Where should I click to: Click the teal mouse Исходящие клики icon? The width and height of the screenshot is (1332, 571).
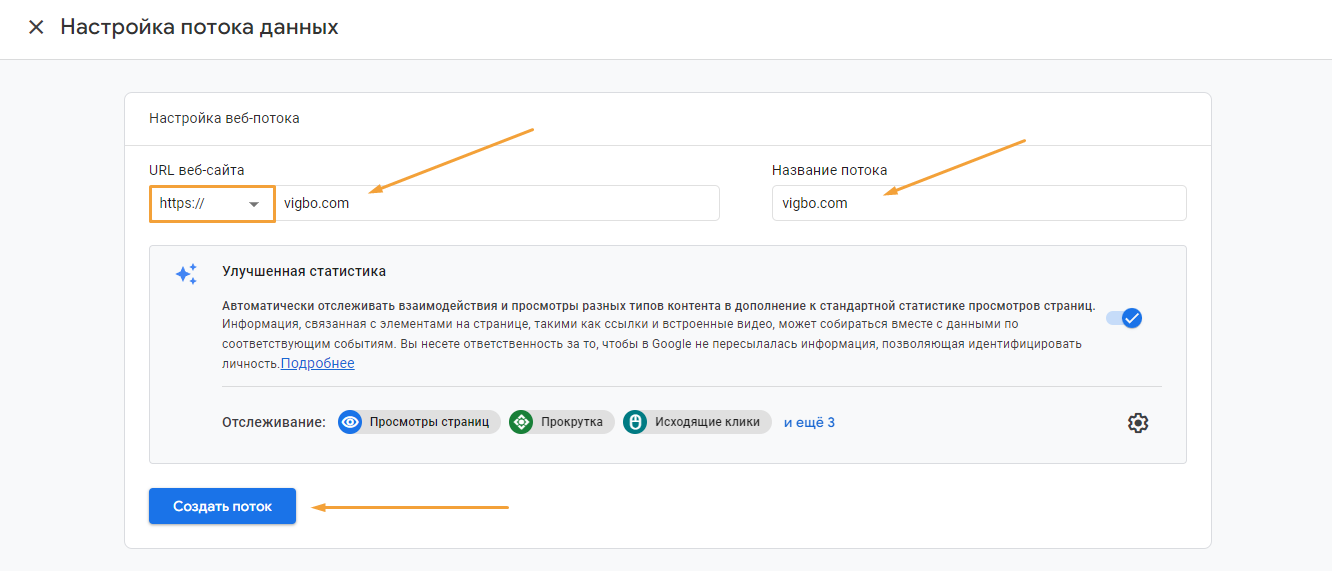click(635, 422)
